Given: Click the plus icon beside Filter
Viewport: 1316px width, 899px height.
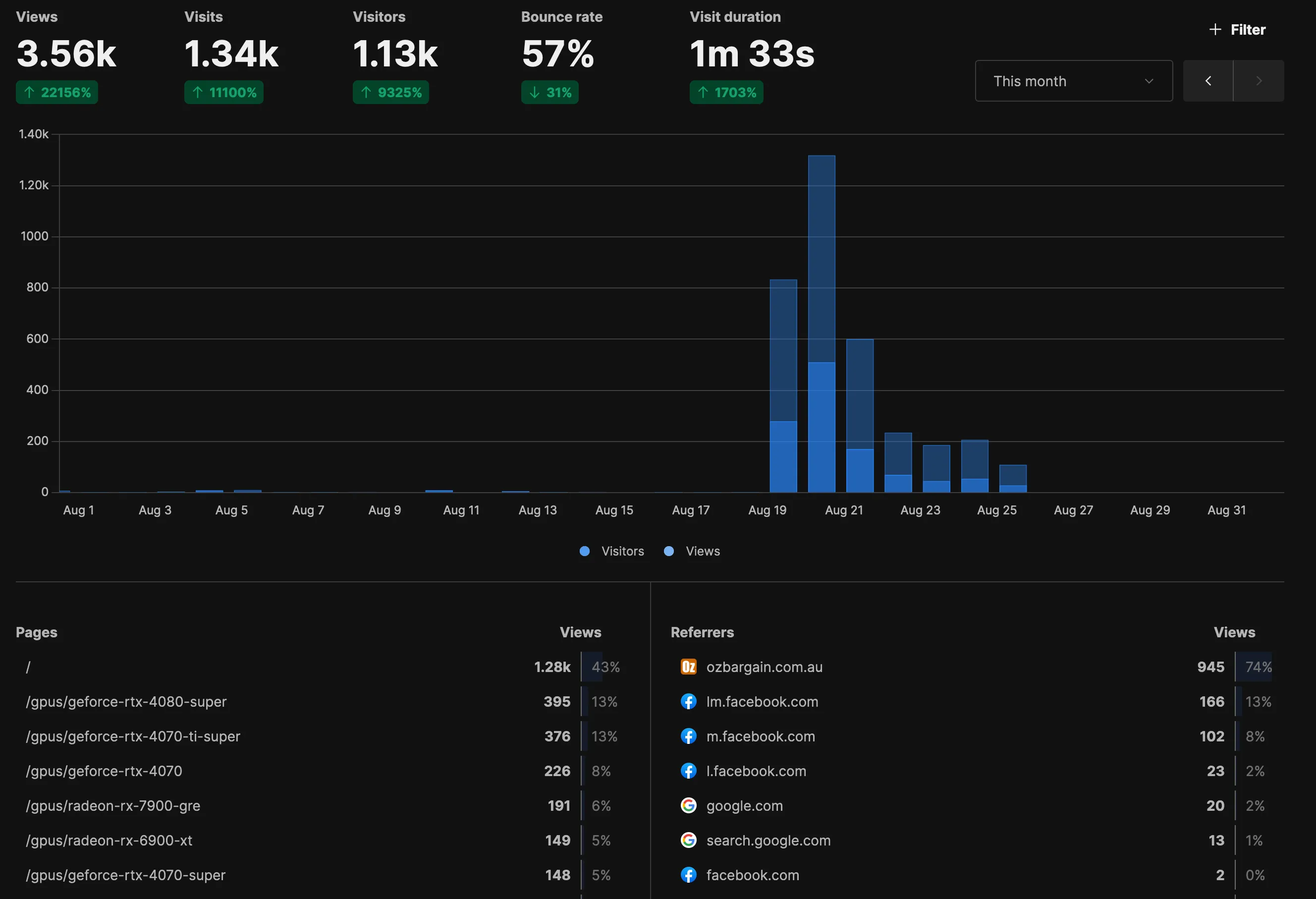Looking at the screenshot, I should pos(1214,29).
